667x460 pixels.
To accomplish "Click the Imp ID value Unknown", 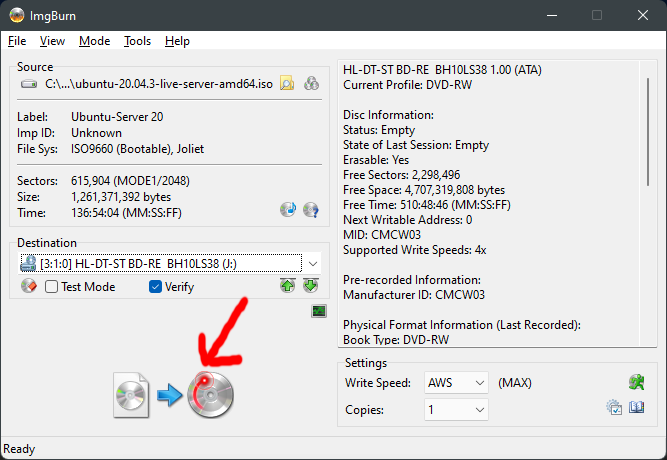I will click(97, 133).
